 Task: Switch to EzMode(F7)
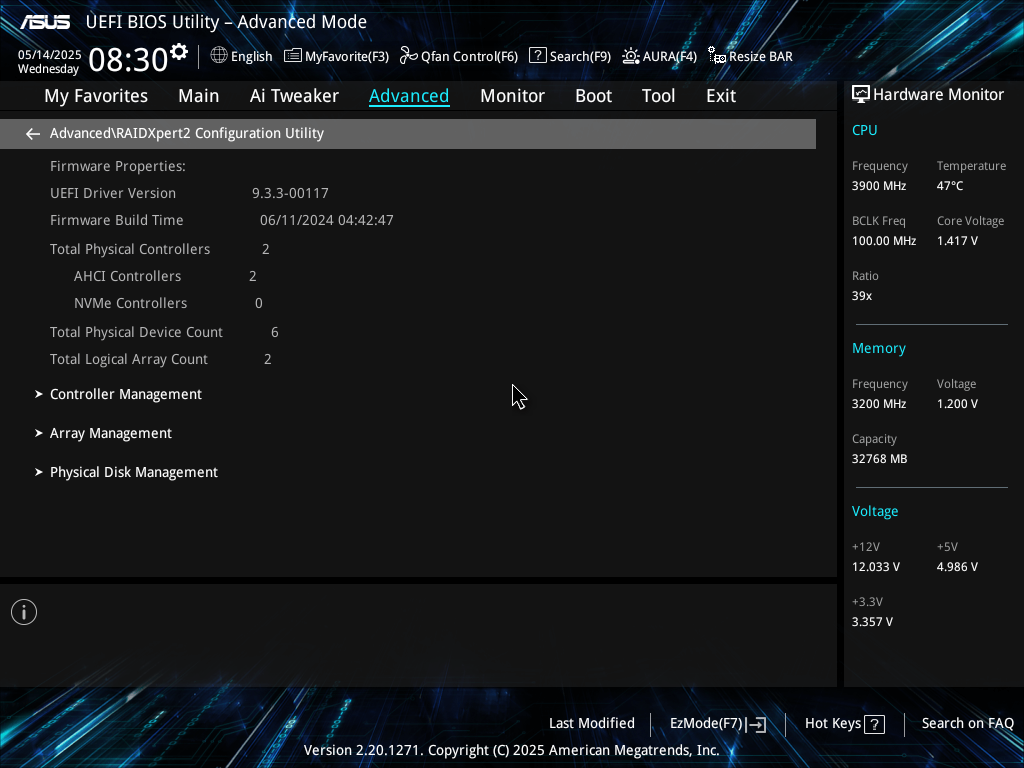(717, 723)
